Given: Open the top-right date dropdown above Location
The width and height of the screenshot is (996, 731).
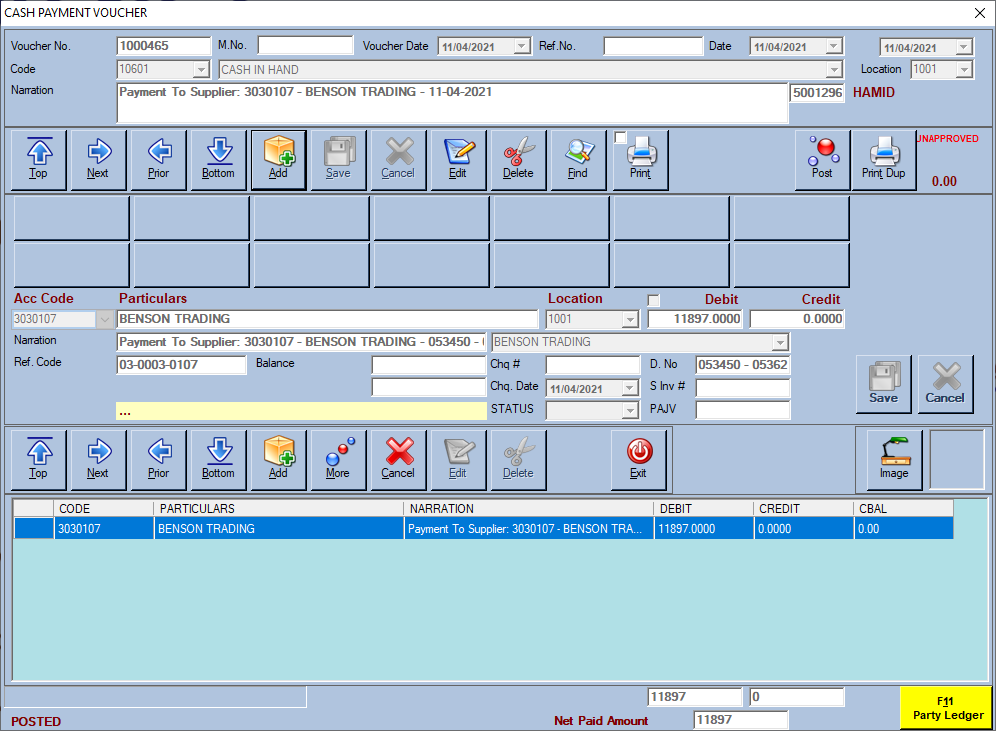Looking at the screenshot, I should tap(964, 47).
